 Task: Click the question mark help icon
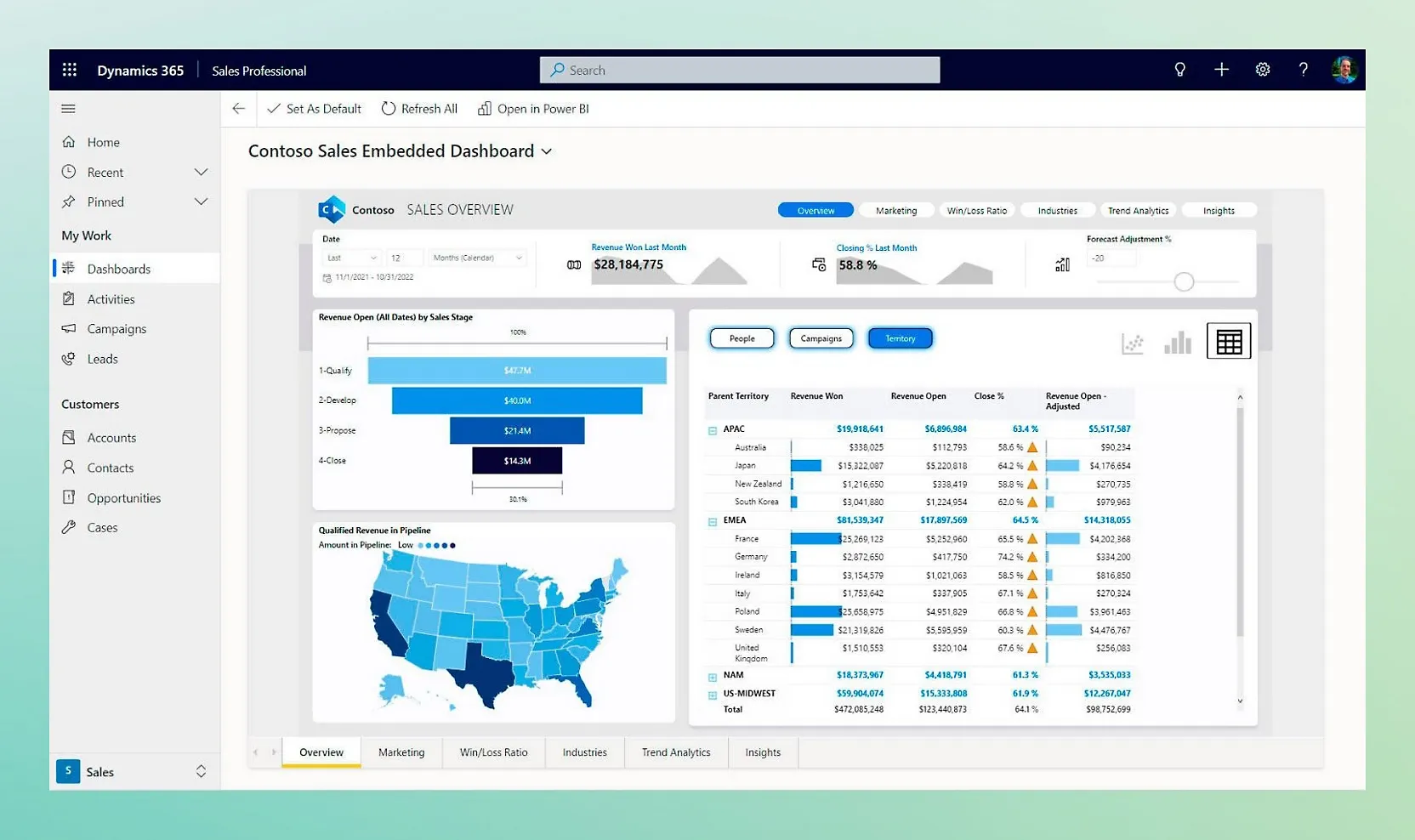click(1303, 70)
